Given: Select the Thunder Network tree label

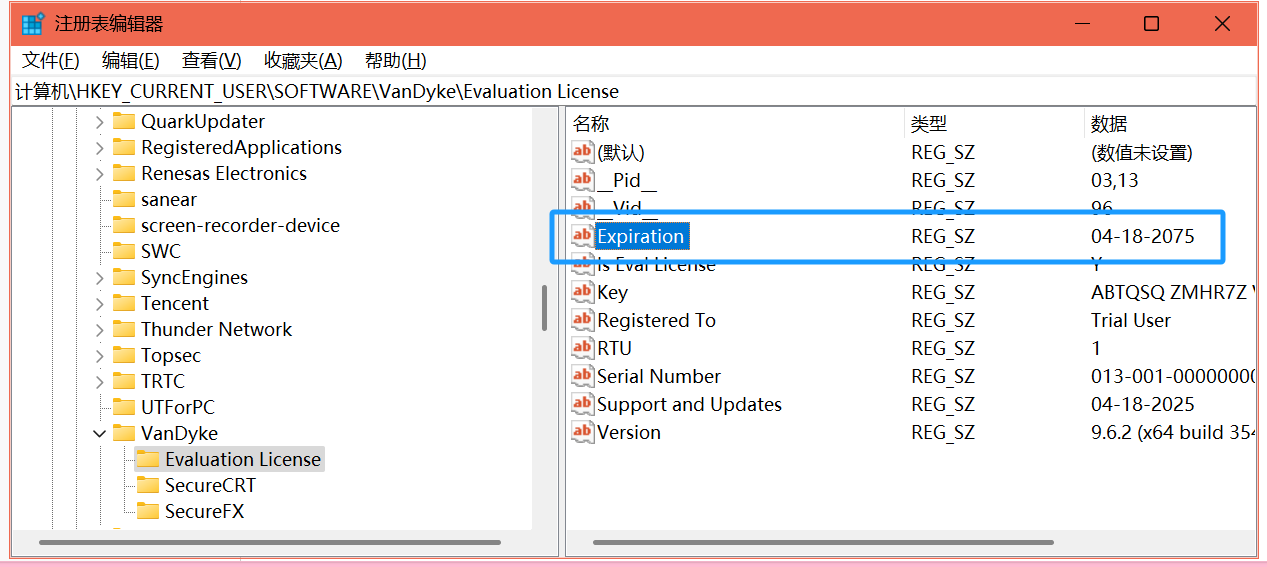Looking at the screenshot, I should (x=216, y=329).
